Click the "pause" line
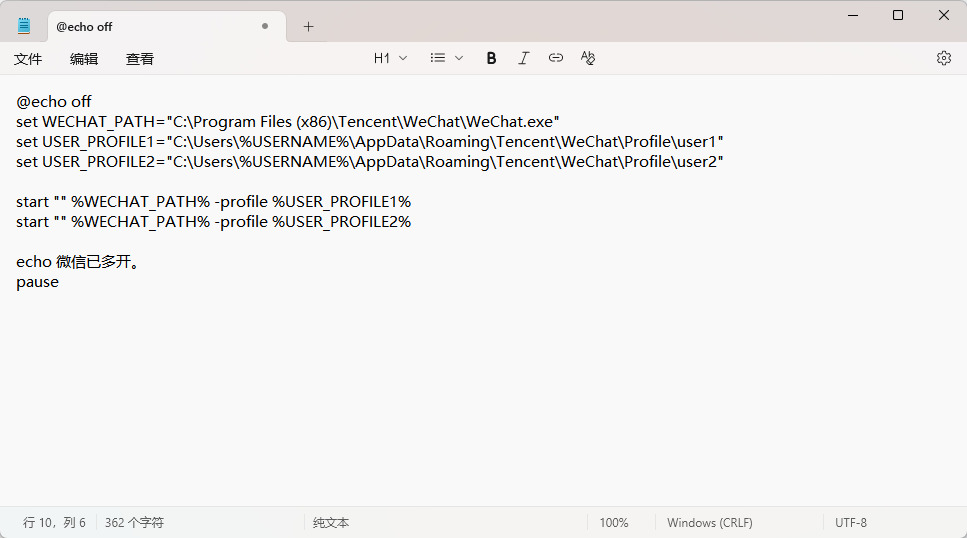 (x=38, y=282)
